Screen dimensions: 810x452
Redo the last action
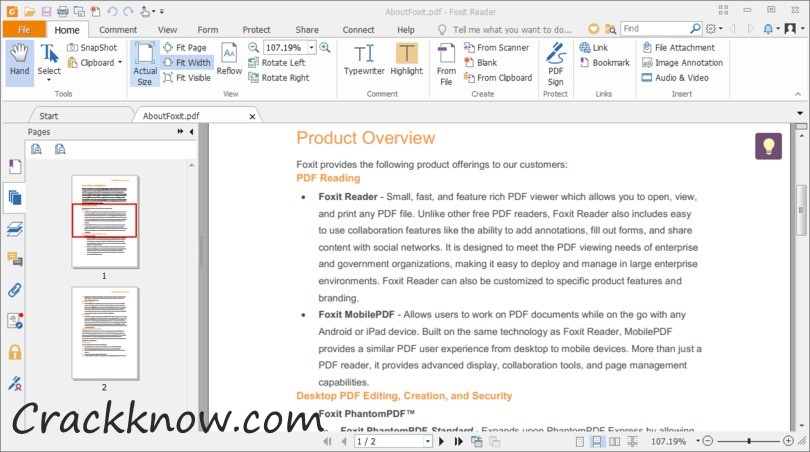(128, 11)
